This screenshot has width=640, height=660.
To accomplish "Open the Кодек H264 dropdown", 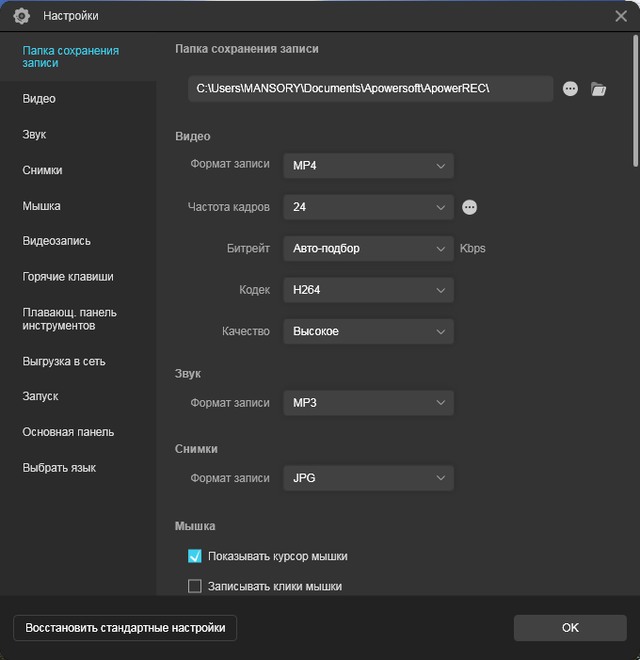I will [x=368, y=290].
